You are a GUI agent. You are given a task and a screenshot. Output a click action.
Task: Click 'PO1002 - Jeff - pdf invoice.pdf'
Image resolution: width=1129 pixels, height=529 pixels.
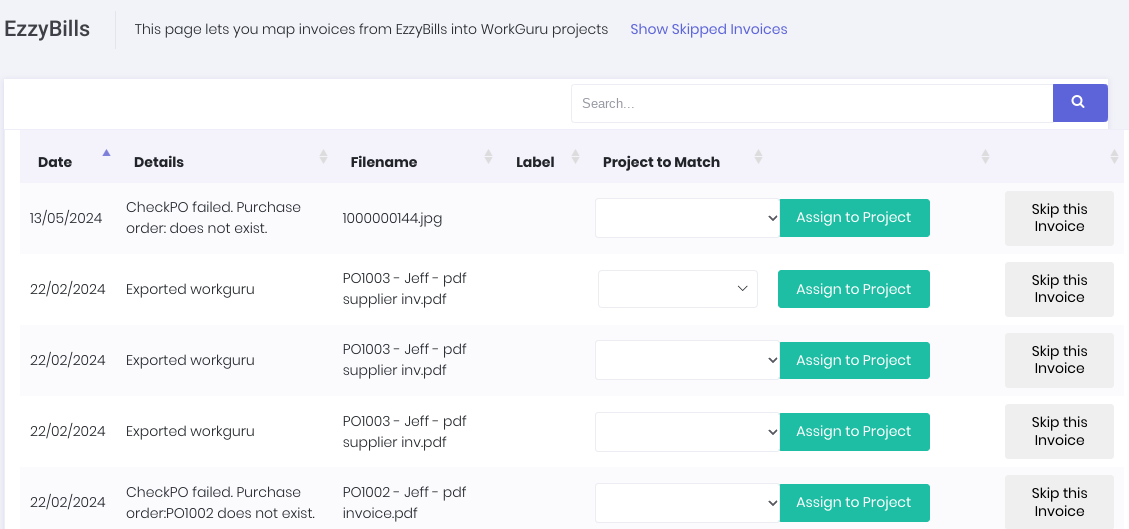tap(405, 502)
